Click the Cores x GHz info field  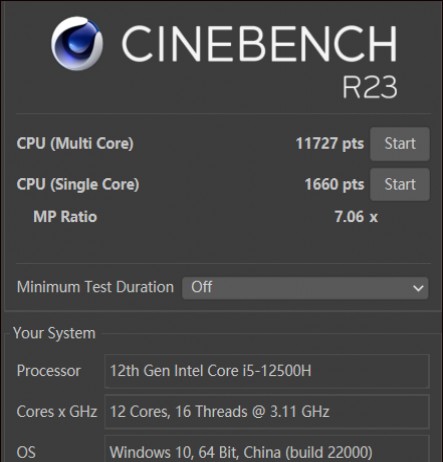(267, 412)
